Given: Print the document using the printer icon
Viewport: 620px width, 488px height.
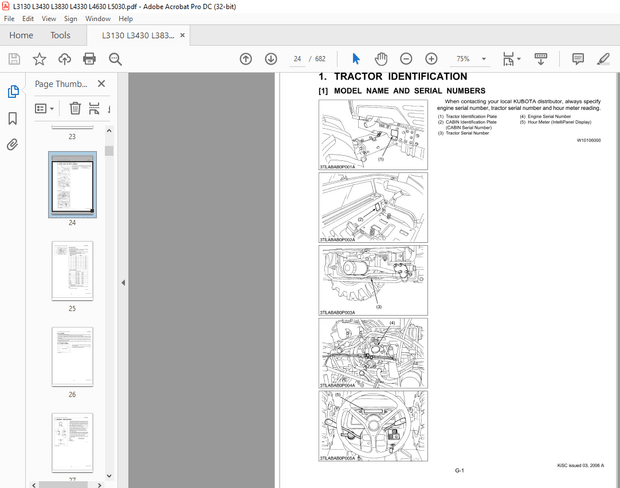Looking at the screenshot, I should pyautogui.click(x=89, y=59).
